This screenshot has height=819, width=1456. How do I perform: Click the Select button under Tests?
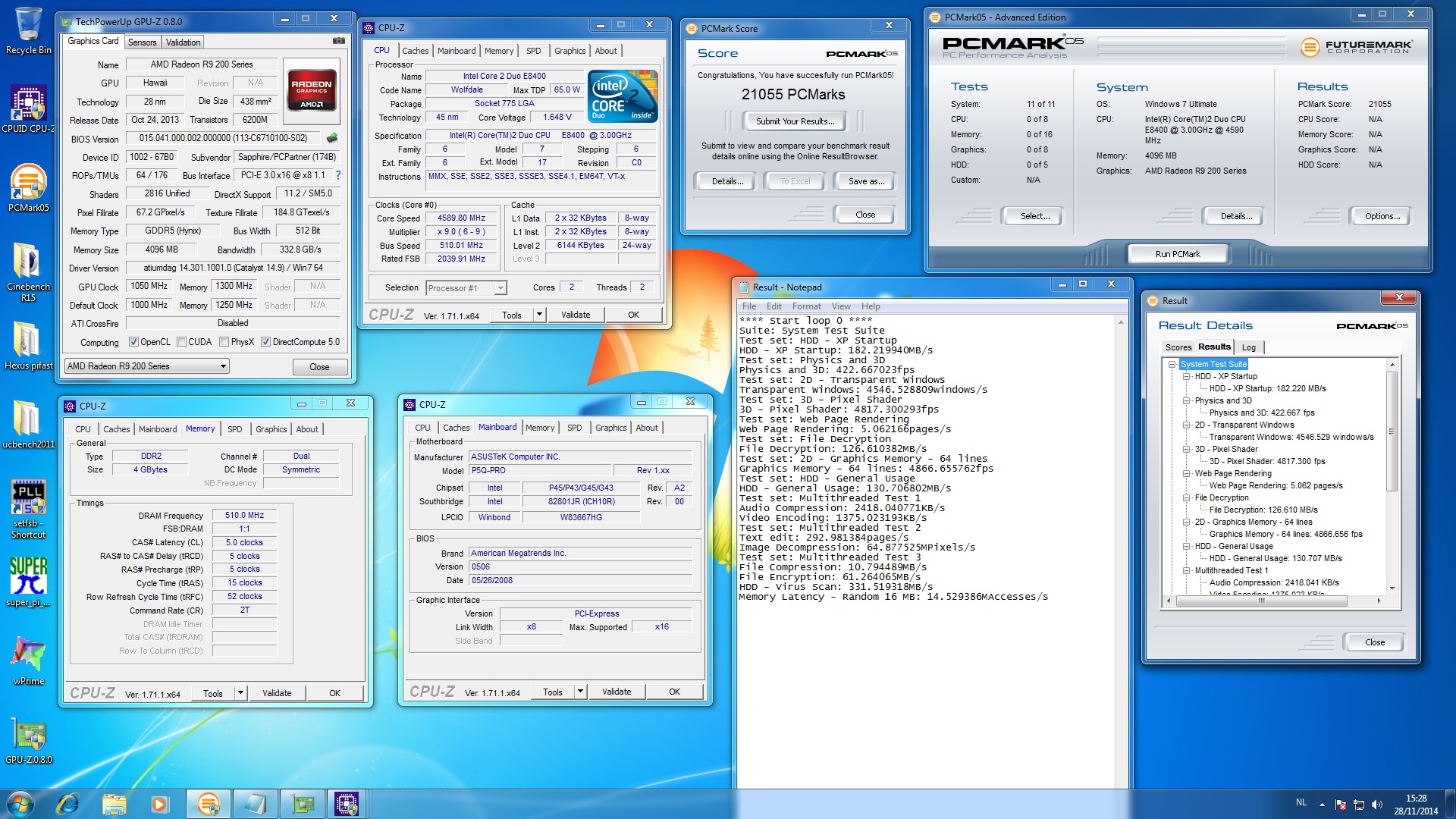1034,216
